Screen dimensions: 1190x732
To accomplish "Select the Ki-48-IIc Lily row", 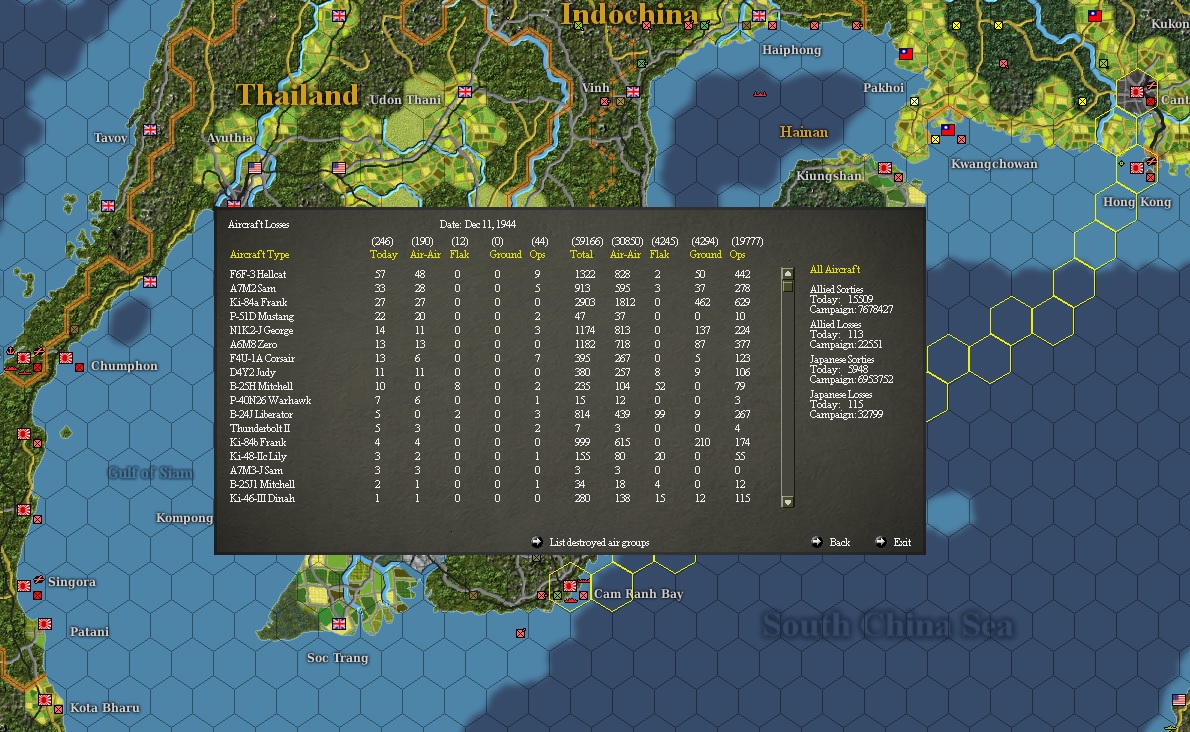I will pos(492,457).
